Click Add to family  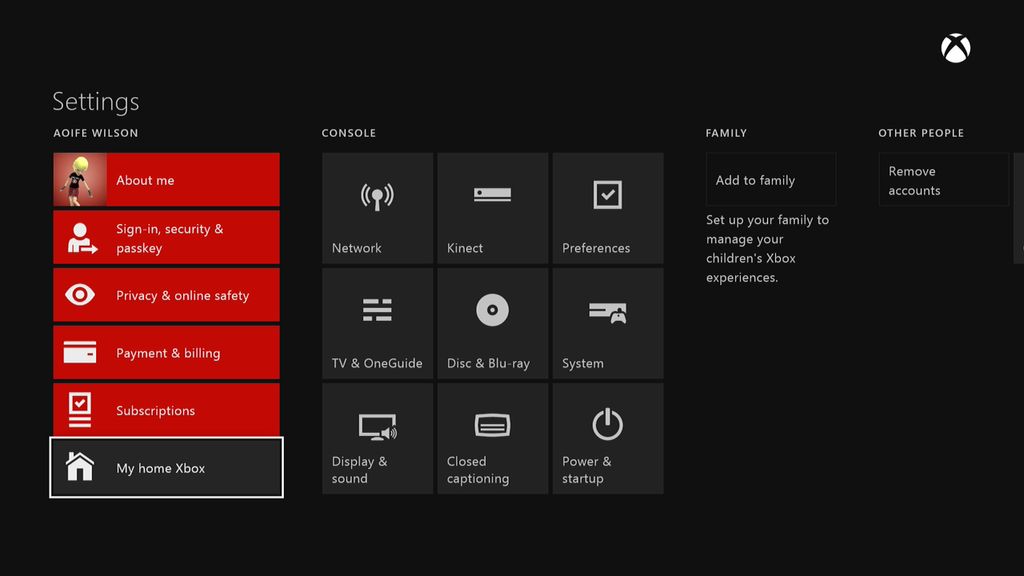769,179
